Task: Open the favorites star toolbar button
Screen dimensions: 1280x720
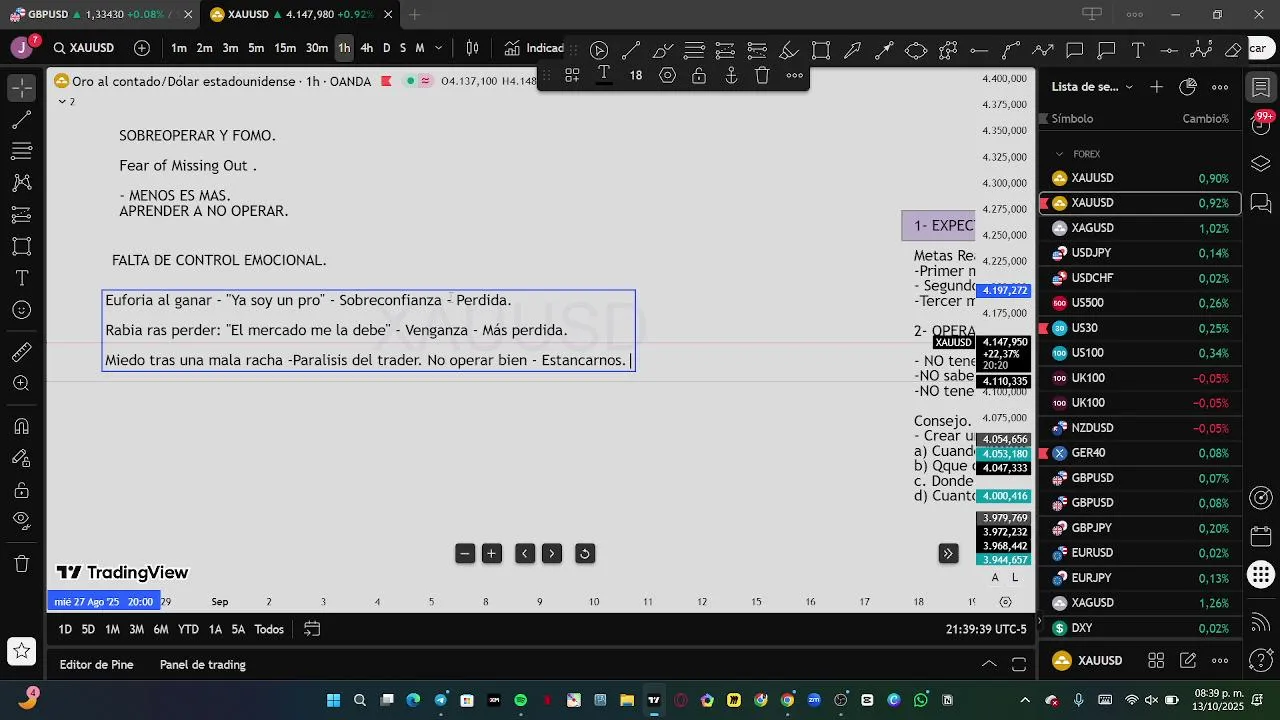Action: point(21,651)
